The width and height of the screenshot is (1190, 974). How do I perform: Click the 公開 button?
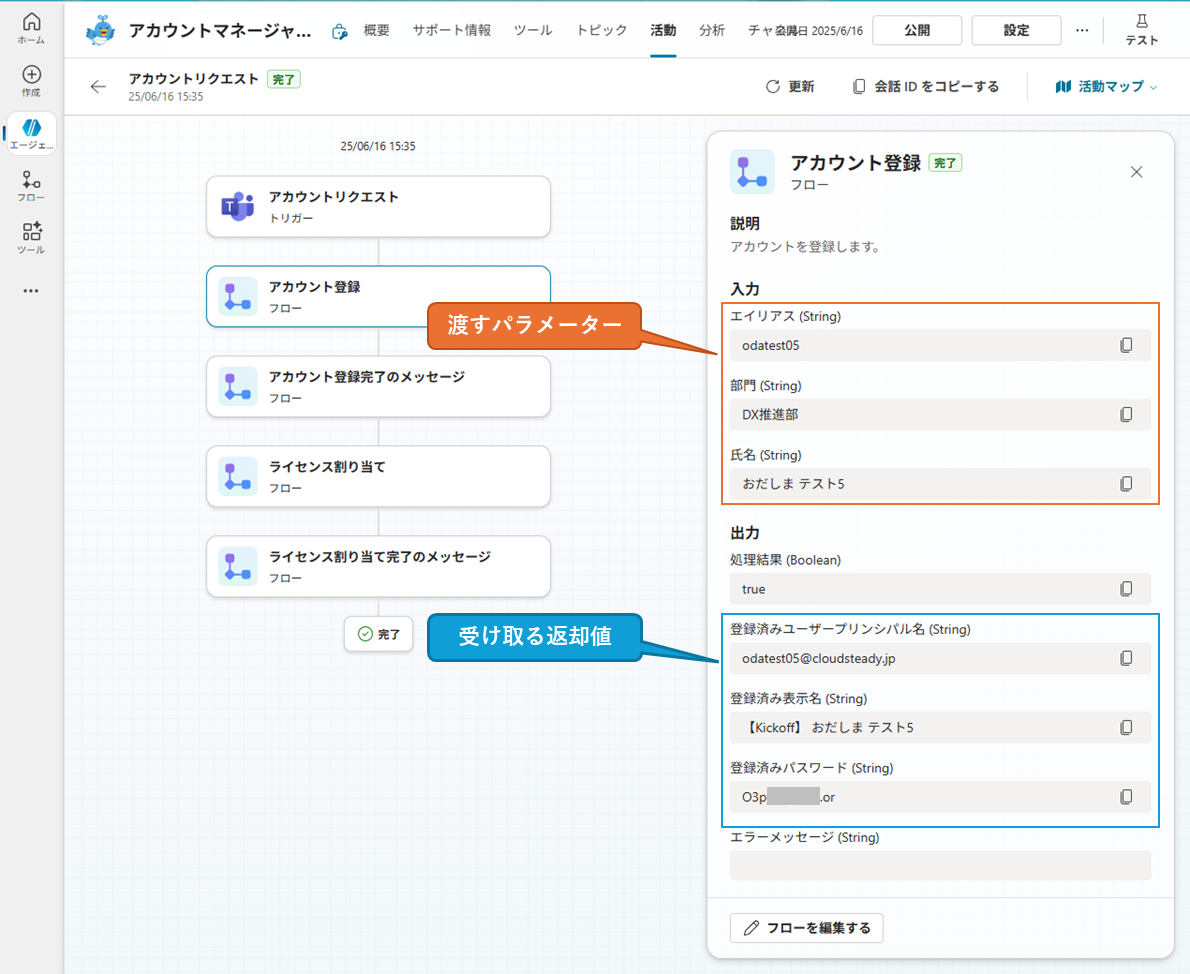(917, 30)
